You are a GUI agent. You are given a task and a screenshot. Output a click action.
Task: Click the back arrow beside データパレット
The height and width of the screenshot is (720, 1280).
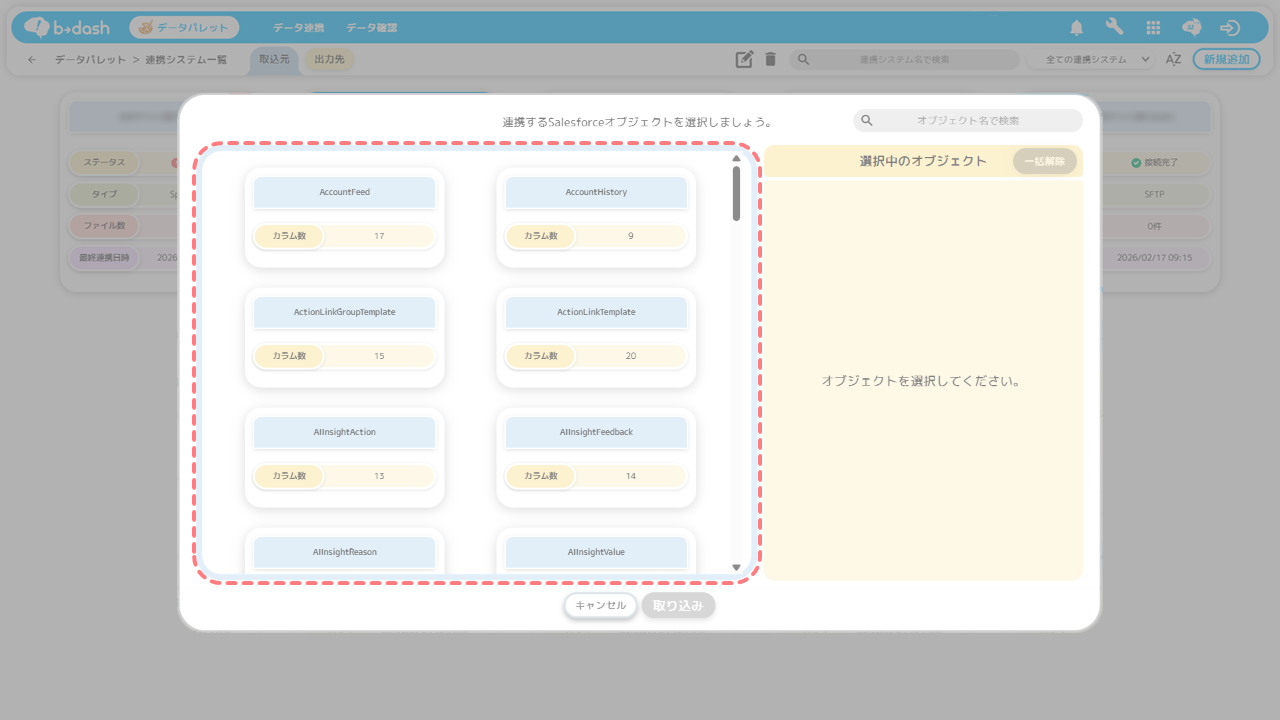coord(32,60)
